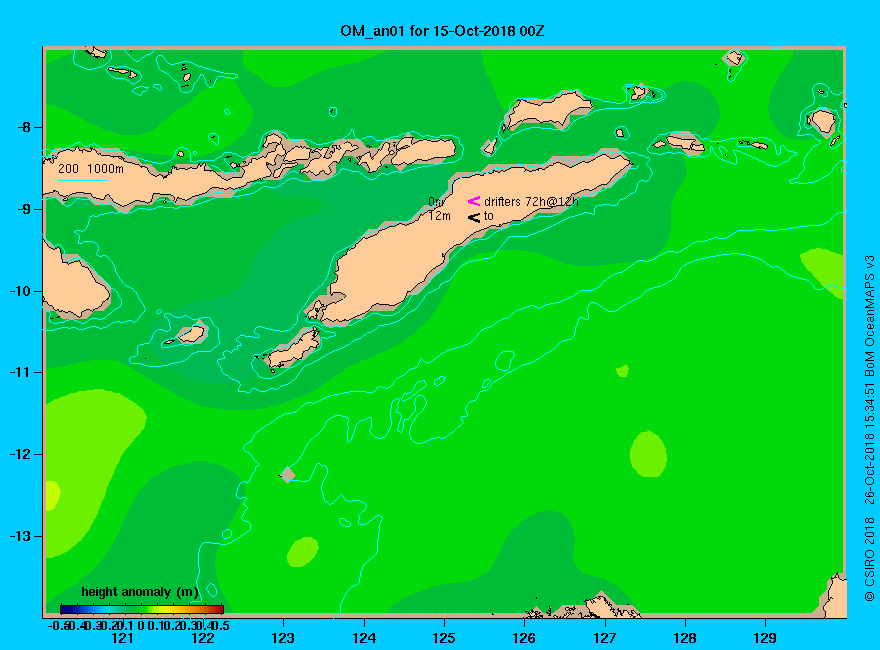This screenshot has height=650, width=880.
Task: Click the longitude label 125
Action: [444, 638]
